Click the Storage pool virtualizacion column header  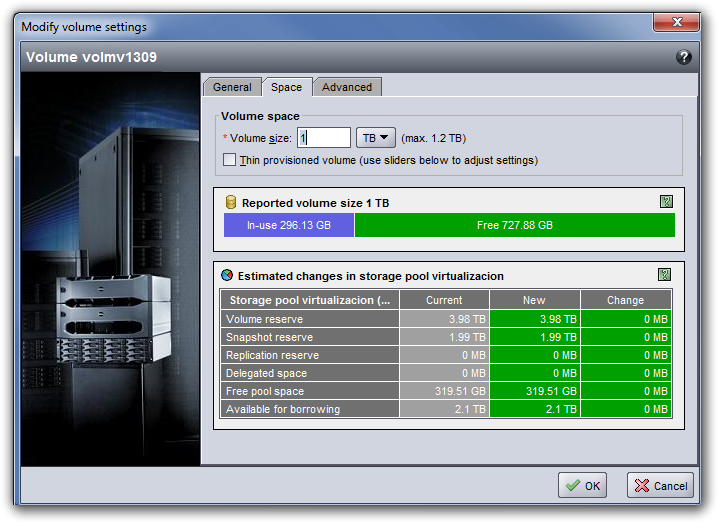click(309, 300)
